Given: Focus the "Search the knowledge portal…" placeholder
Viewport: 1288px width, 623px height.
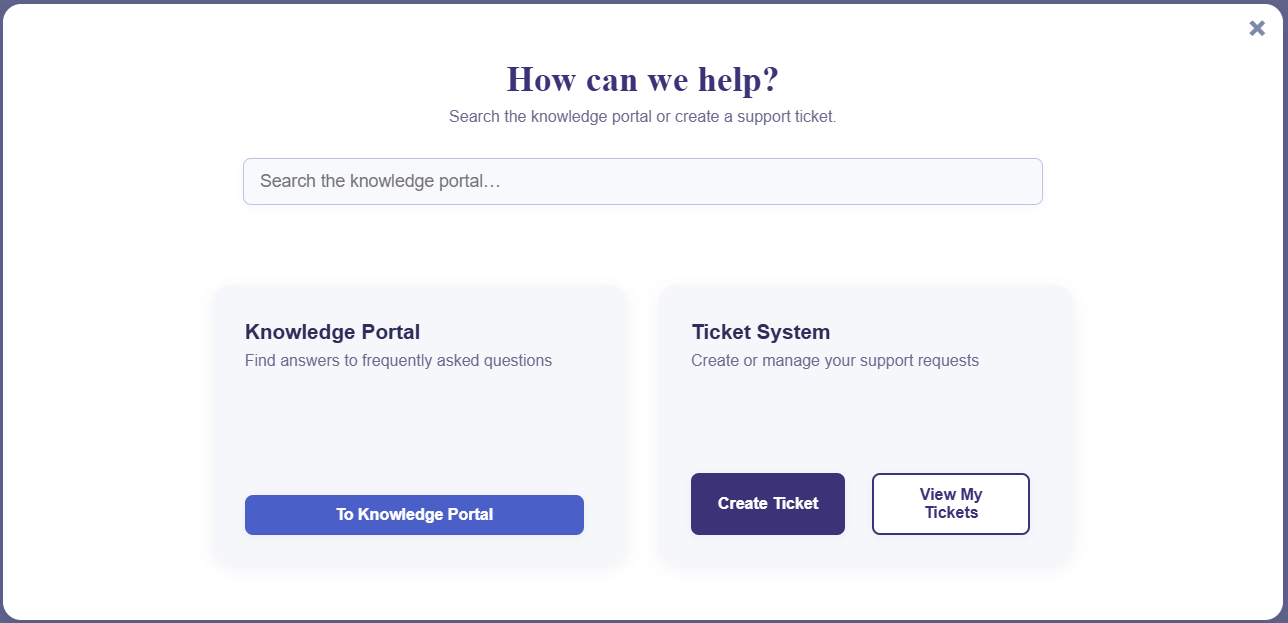Looking at the screenshot, I should (380, 181).
